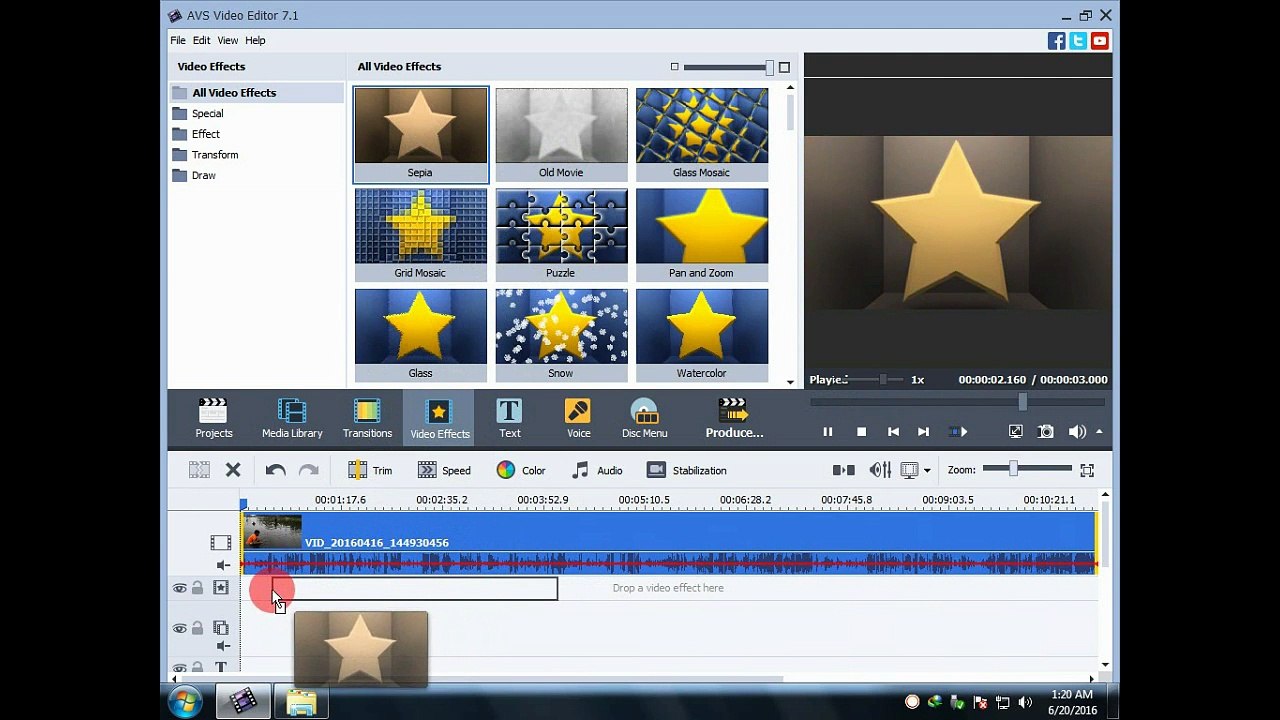The width and height of the screenshot is (1280, 720).
Task: Click the Trim button
Action: [370, 470]
